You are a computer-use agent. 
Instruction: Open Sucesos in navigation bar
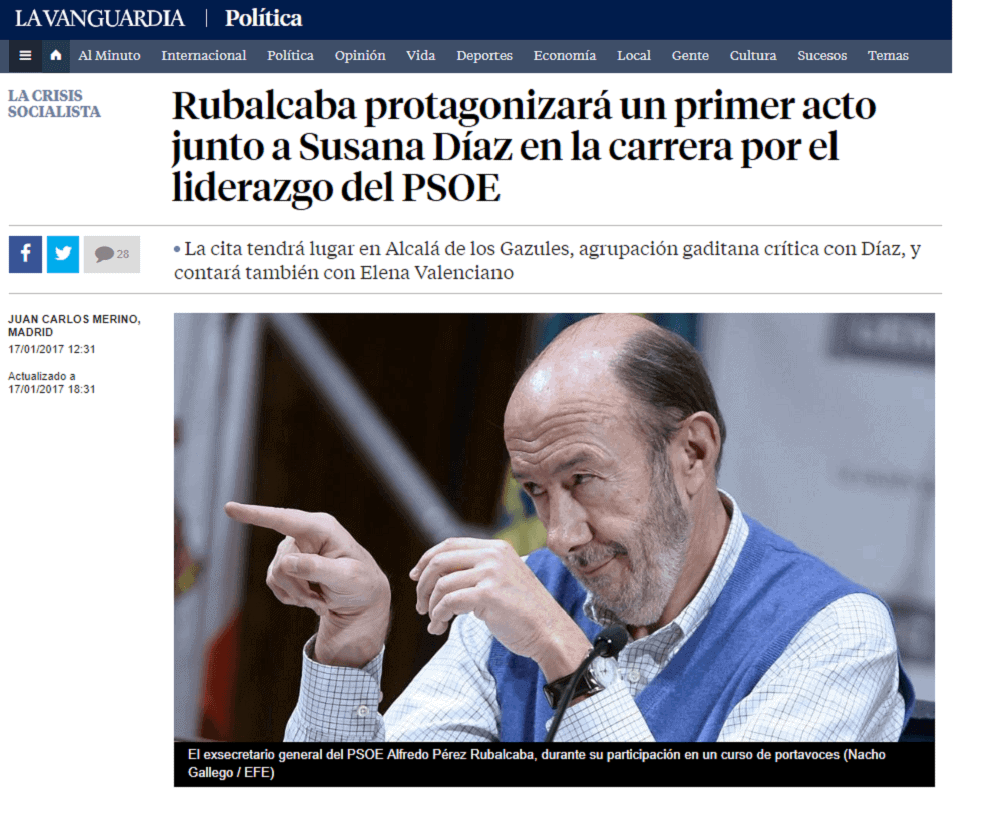click(x=822, y=55)
